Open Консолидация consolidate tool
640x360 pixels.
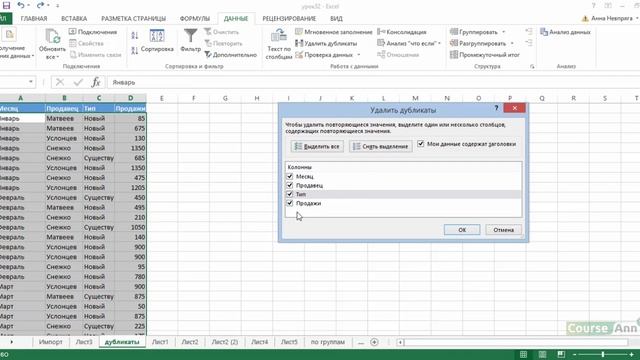coord(402,32)
